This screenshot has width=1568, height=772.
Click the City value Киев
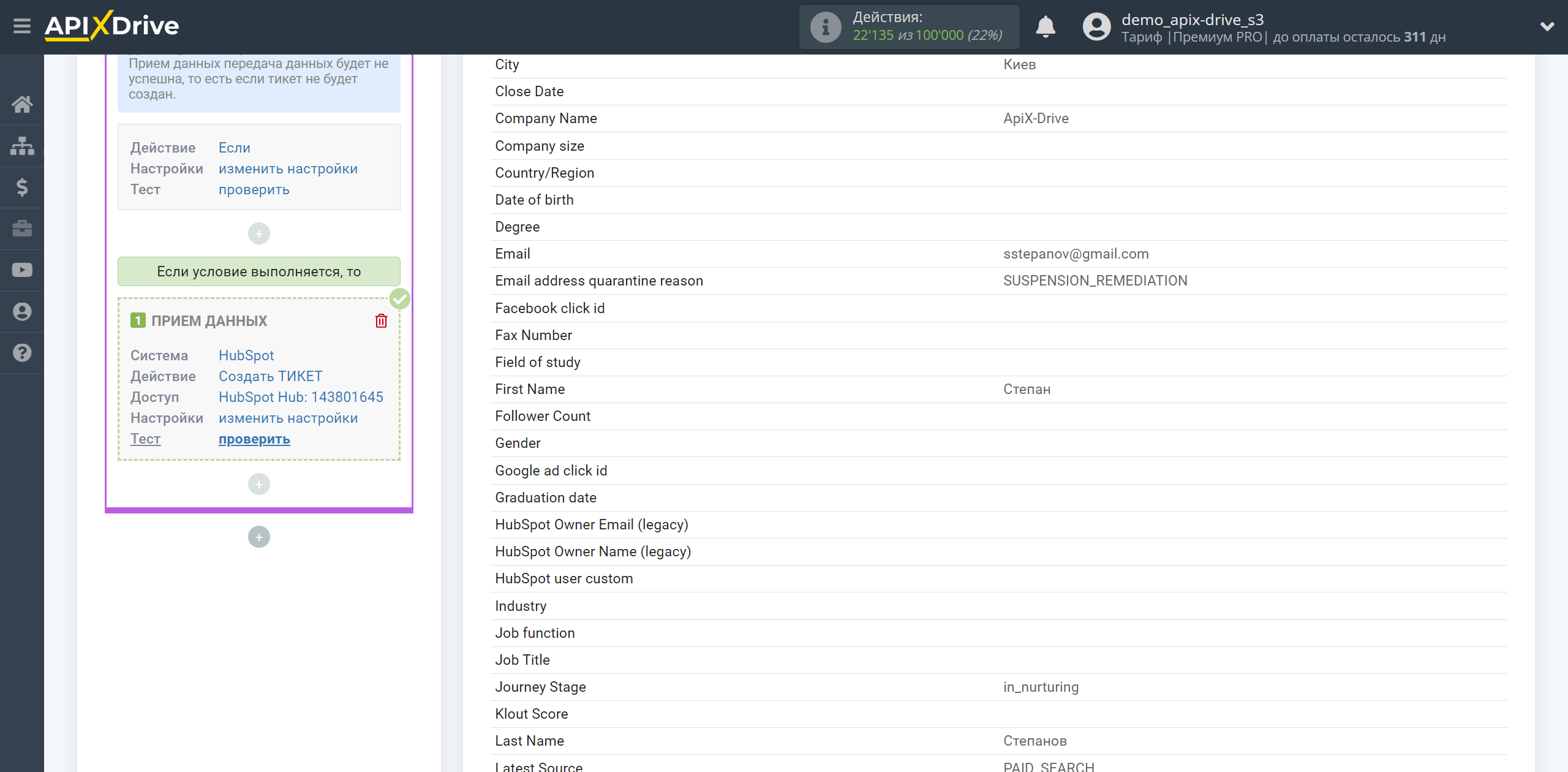pos(1019,64)
